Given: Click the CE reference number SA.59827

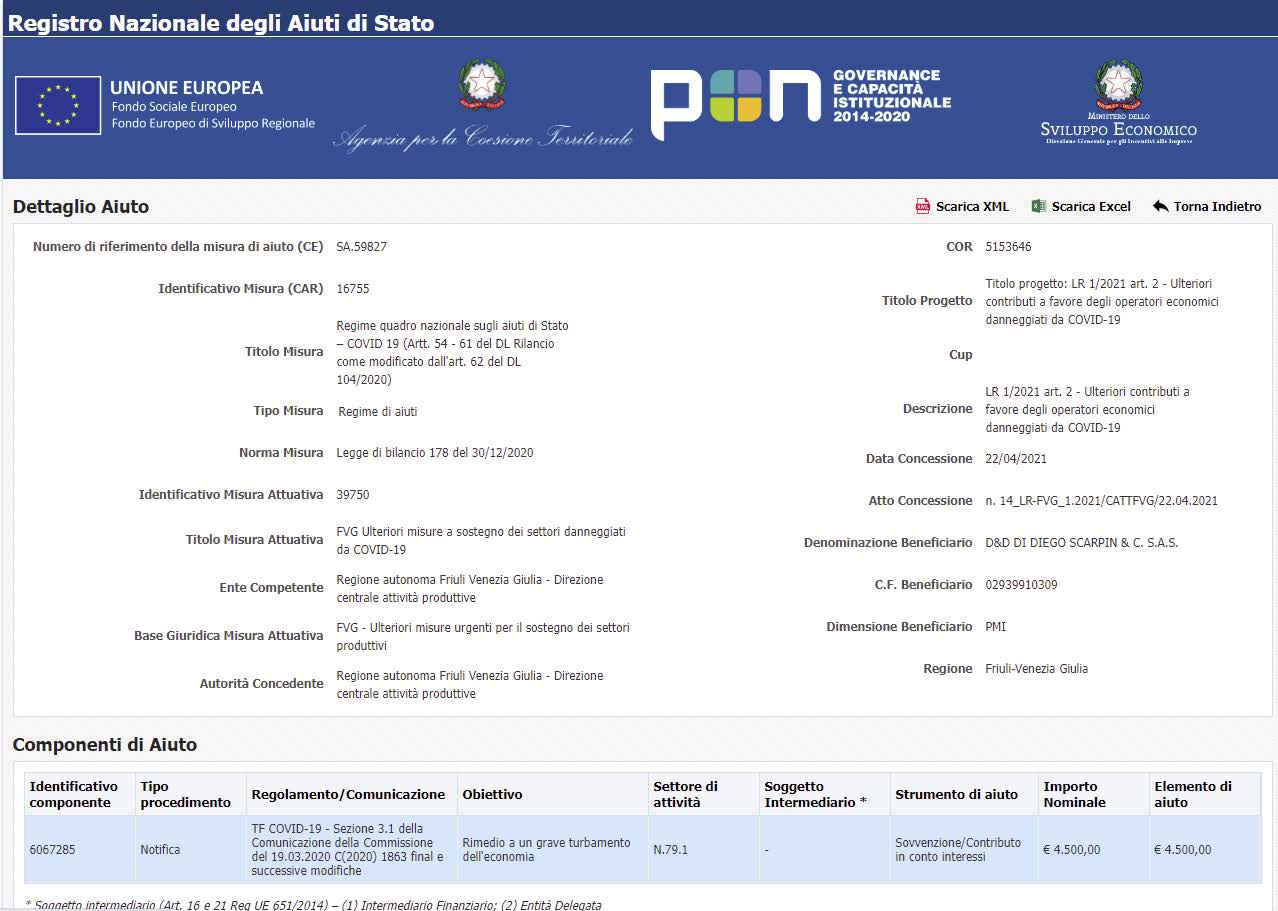Looking at the screenshot, I should [361, 247].
